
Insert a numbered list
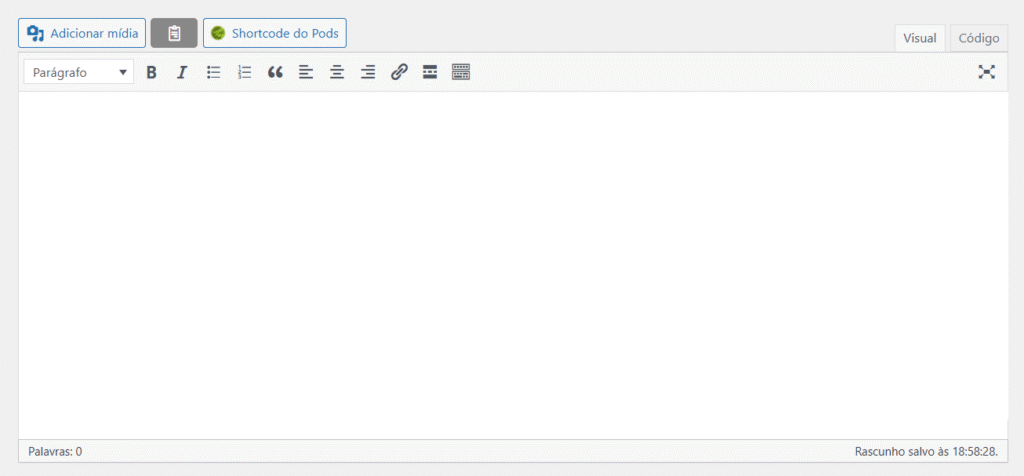(244, 72)
